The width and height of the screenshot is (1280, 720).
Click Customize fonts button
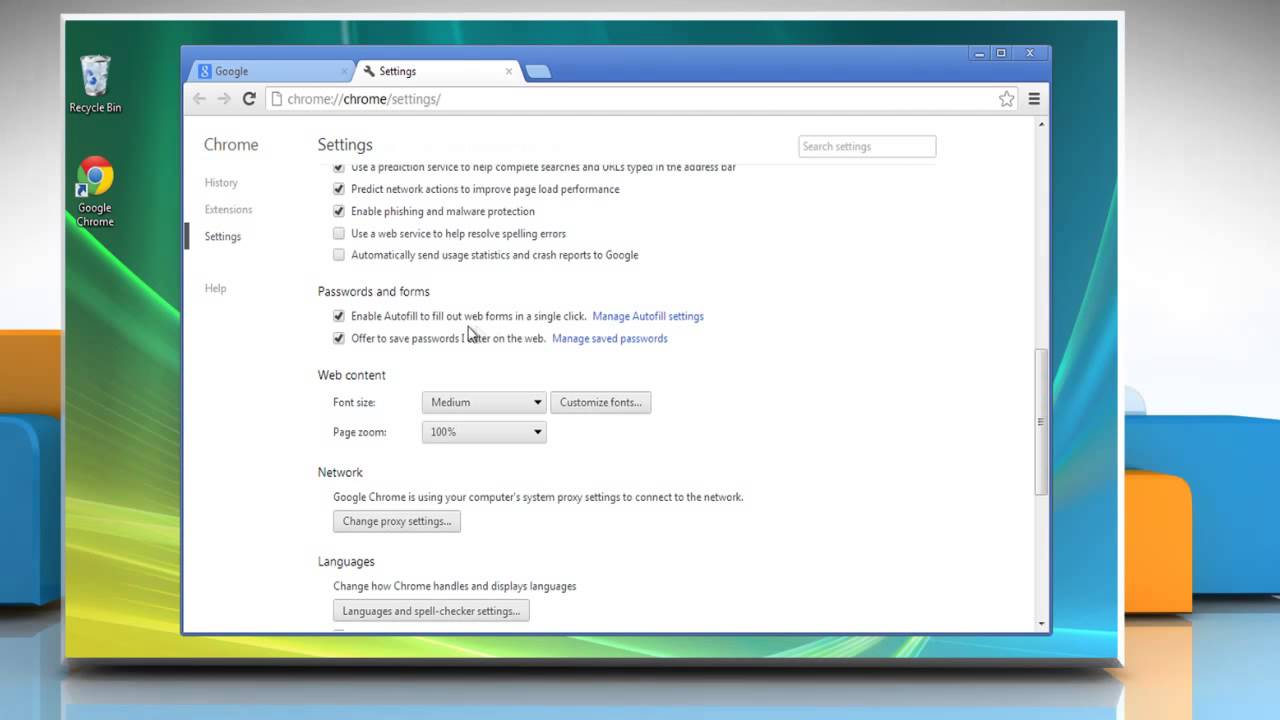(x=600, y=402)
